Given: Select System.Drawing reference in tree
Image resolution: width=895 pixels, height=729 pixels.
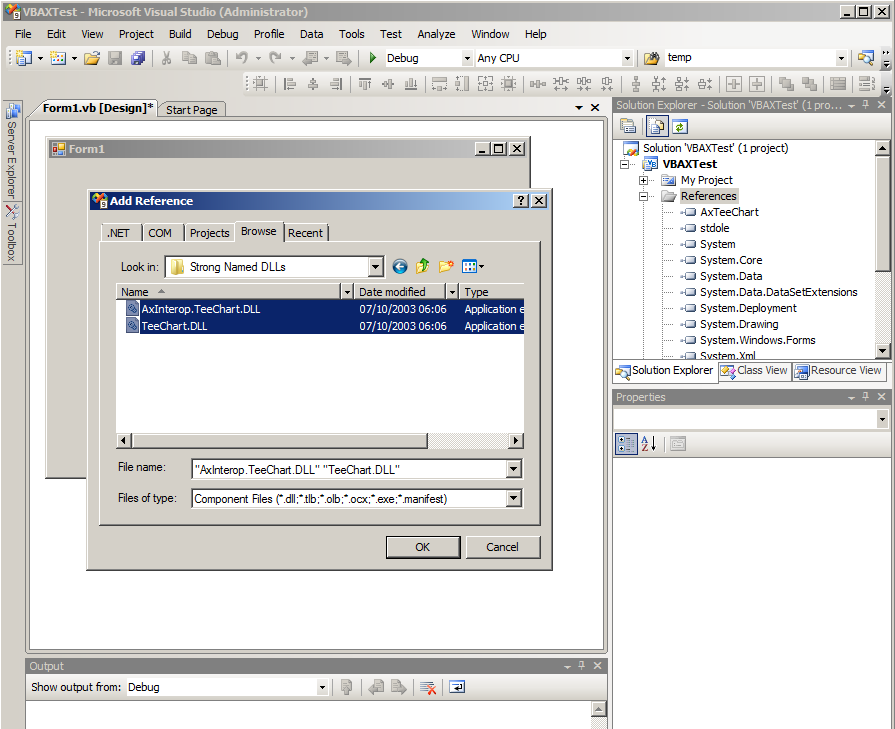Looking at the screenshot, I should point(739,324).
